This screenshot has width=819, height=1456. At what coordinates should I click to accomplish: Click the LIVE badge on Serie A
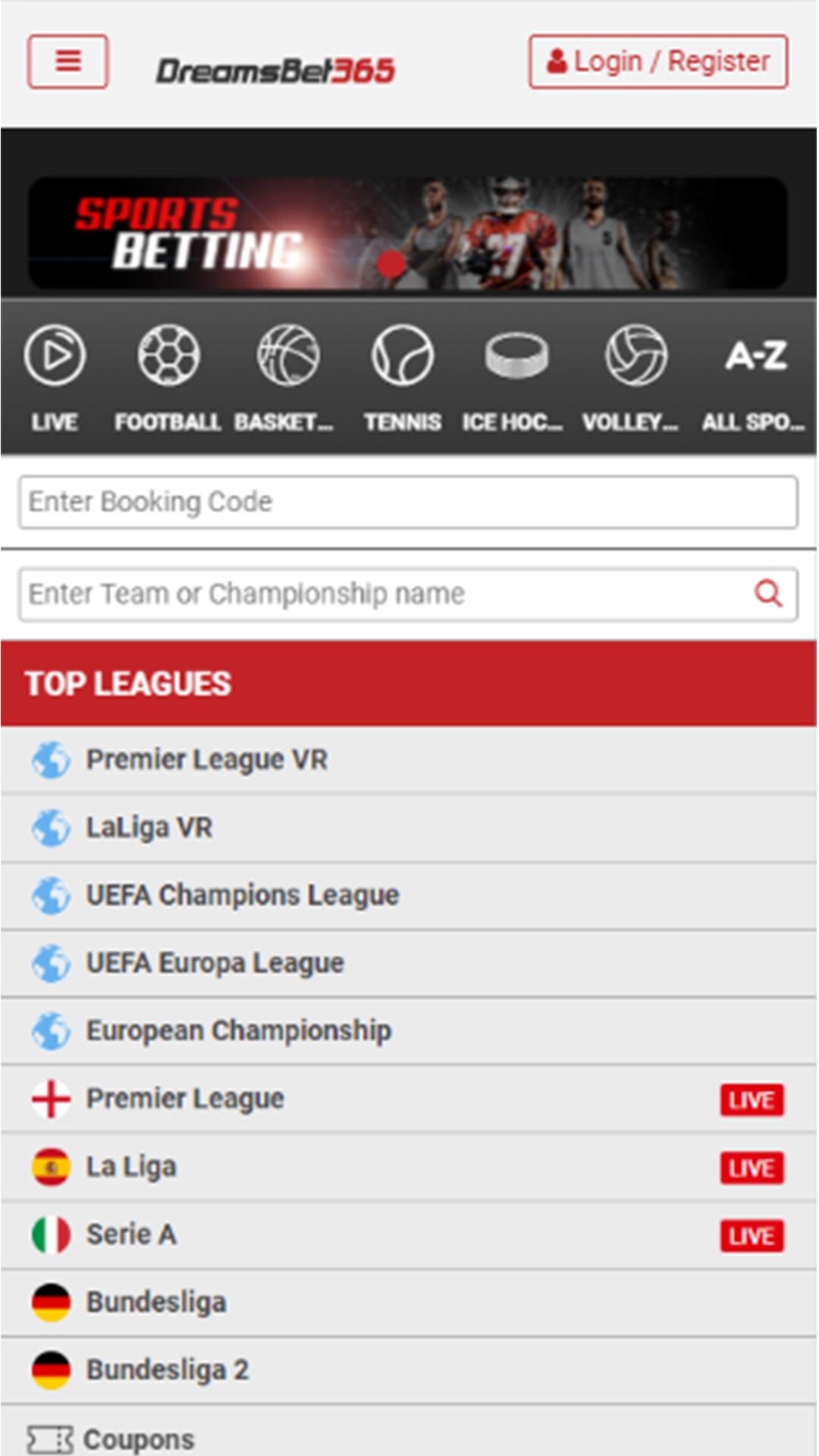point(752,1236)
